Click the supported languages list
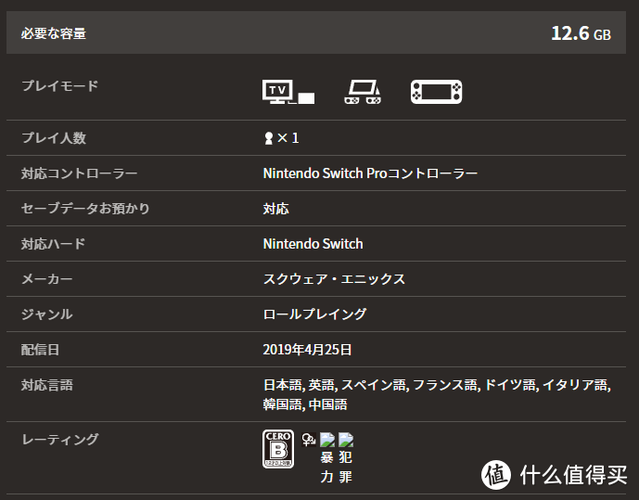Screen dimensions: 639x500 coord(435,394)
